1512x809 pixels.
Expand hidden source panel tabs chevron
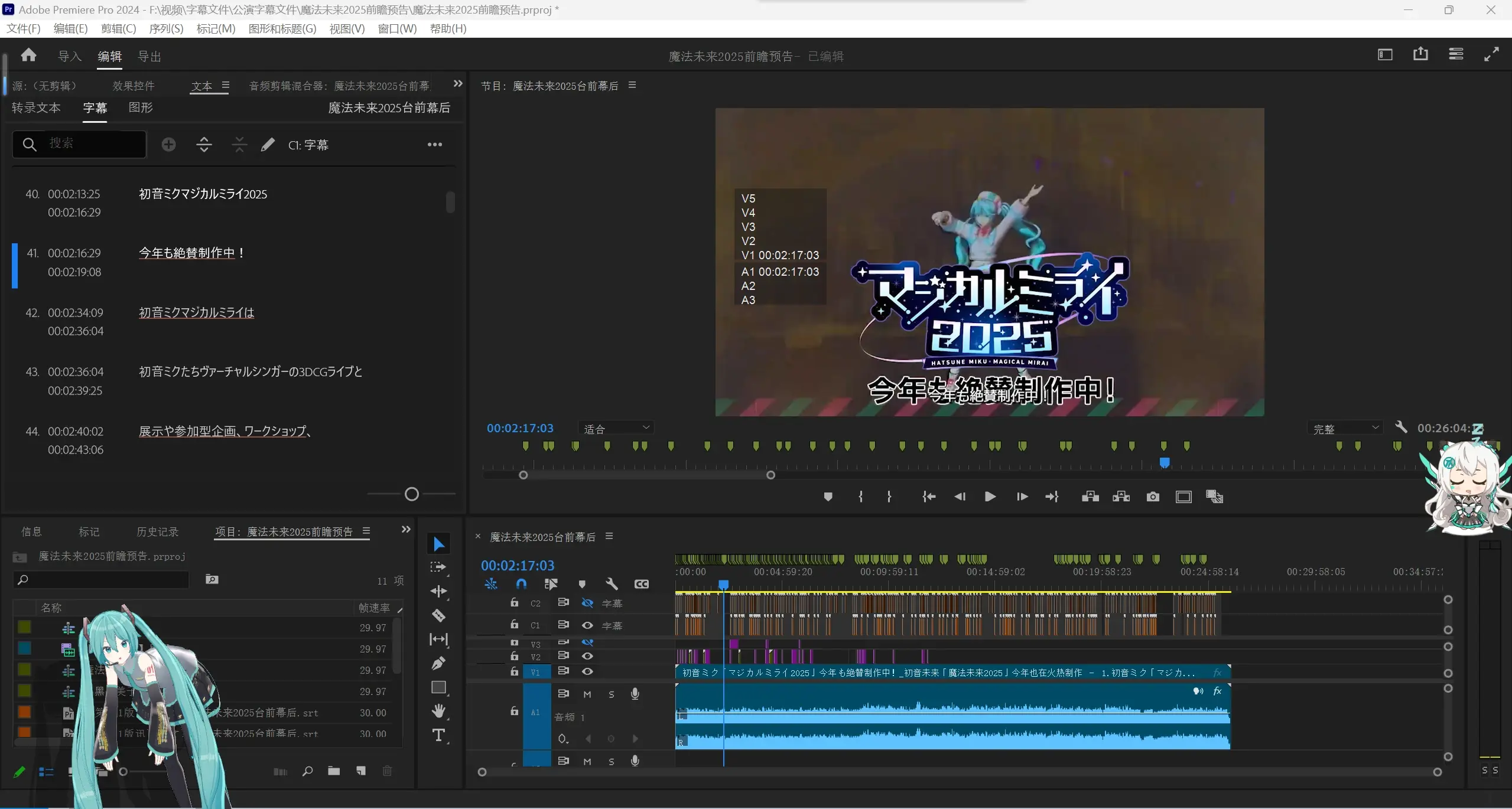point(458,84)
